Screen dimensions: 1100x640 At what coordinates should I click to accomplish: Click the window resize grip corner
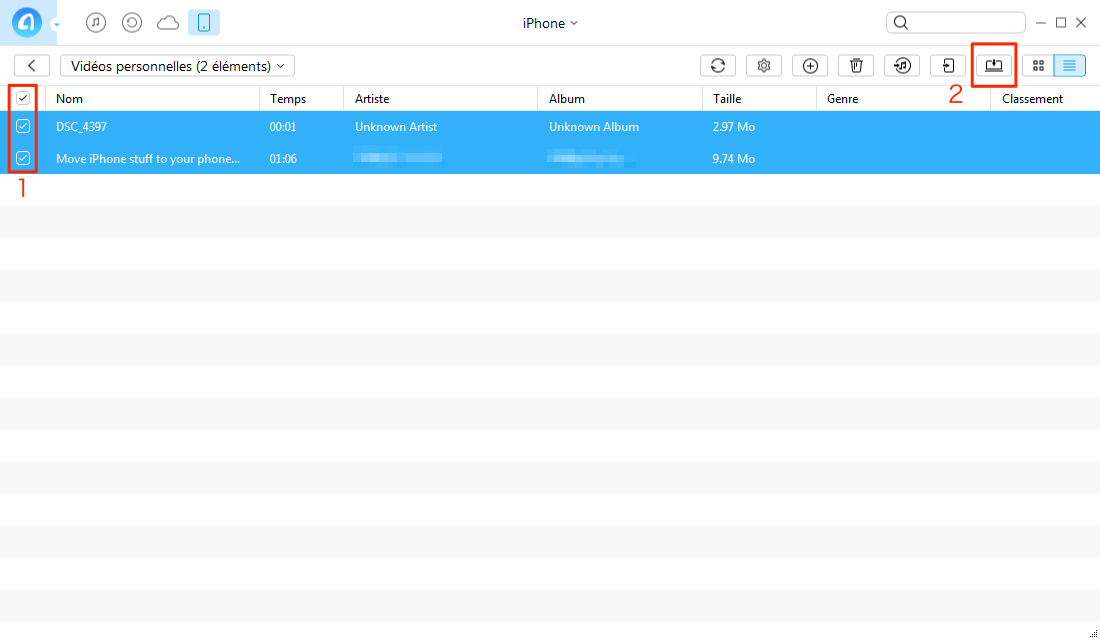(1093, 634)
